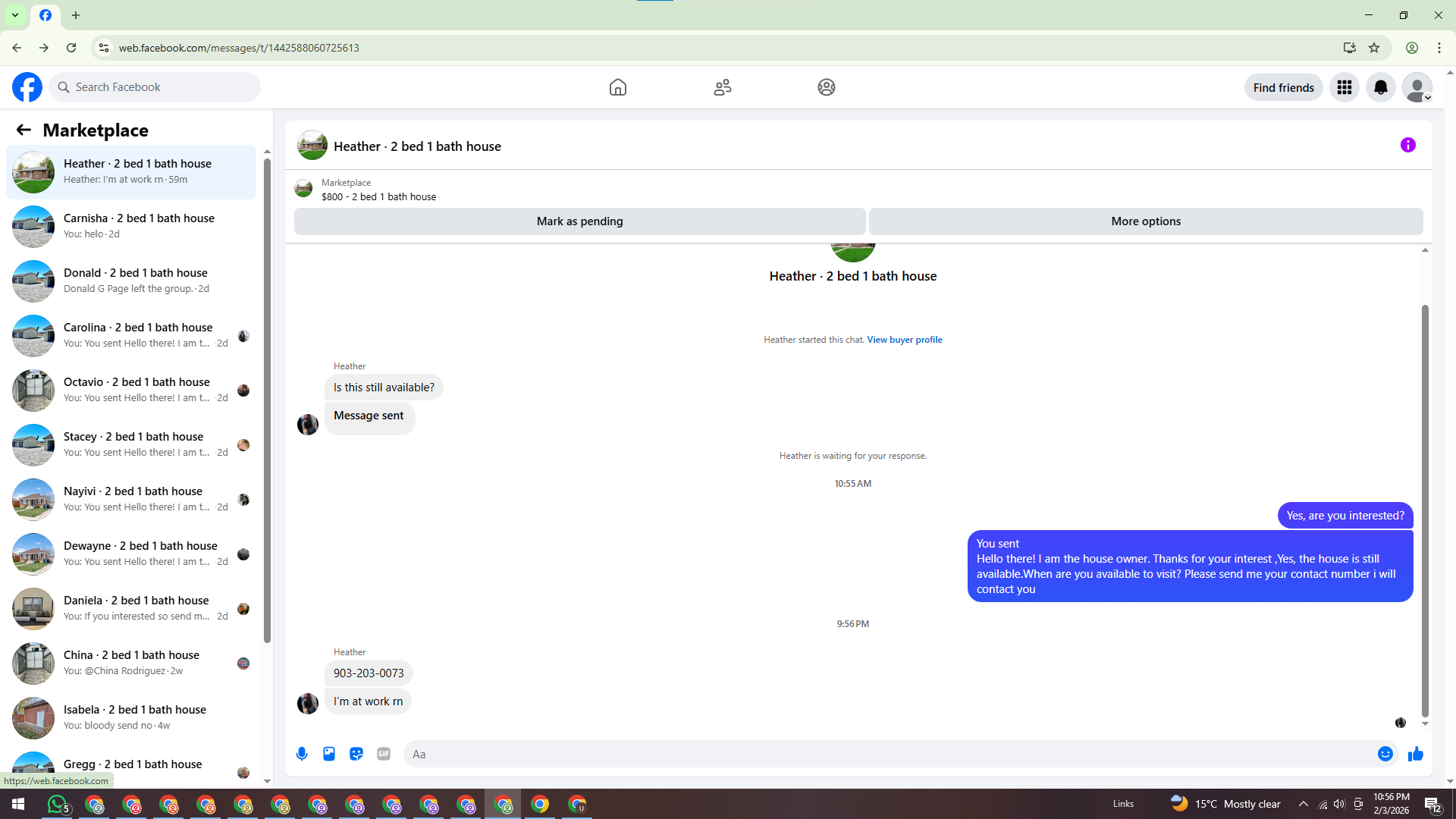Attach a photo using image icon

click(x=329, y=754)
